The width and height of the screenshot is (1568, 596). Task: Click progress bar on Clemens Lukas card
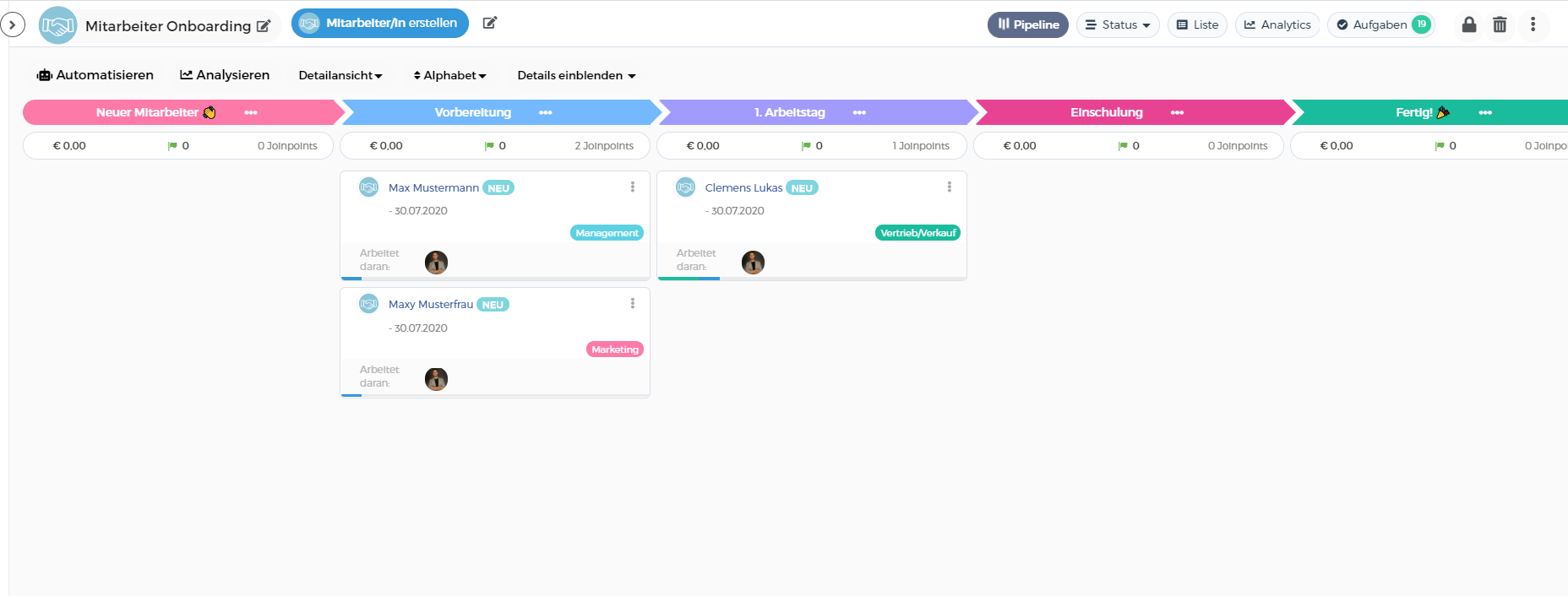(812, 278)
